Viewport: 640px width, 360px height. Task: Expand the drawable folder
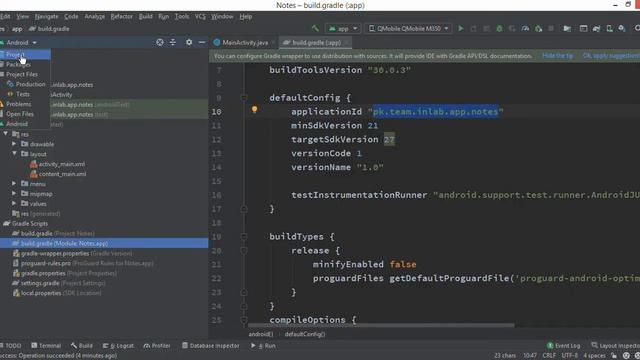coord(14,144)
